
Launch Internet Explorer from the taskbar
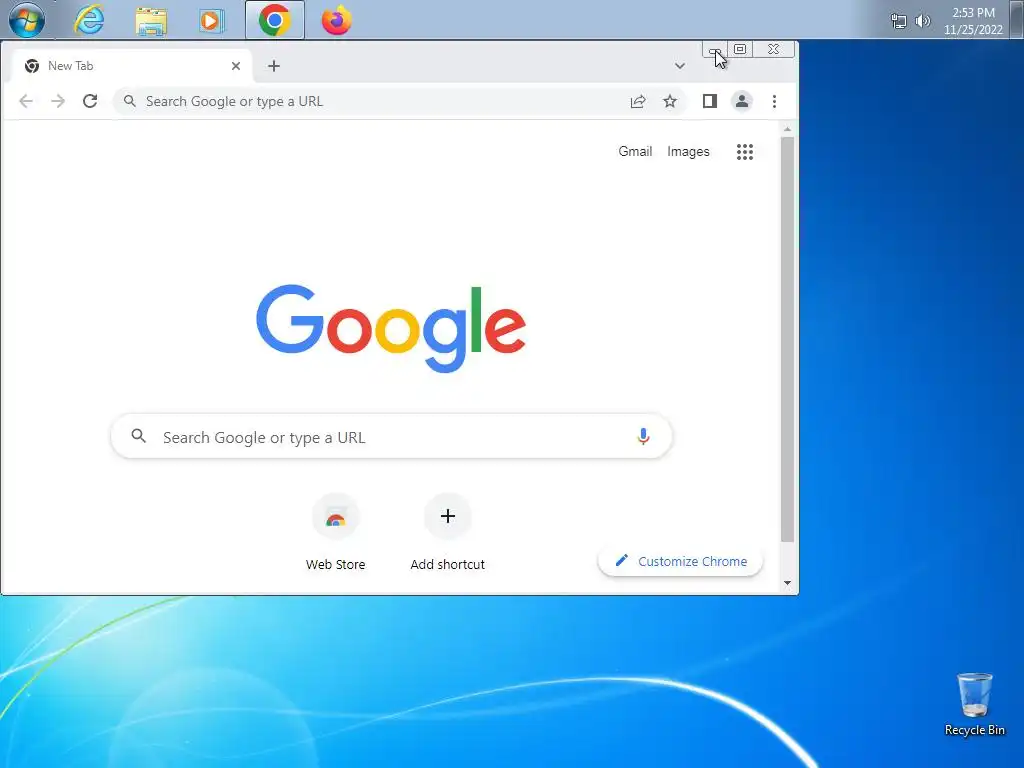[89, 20]
